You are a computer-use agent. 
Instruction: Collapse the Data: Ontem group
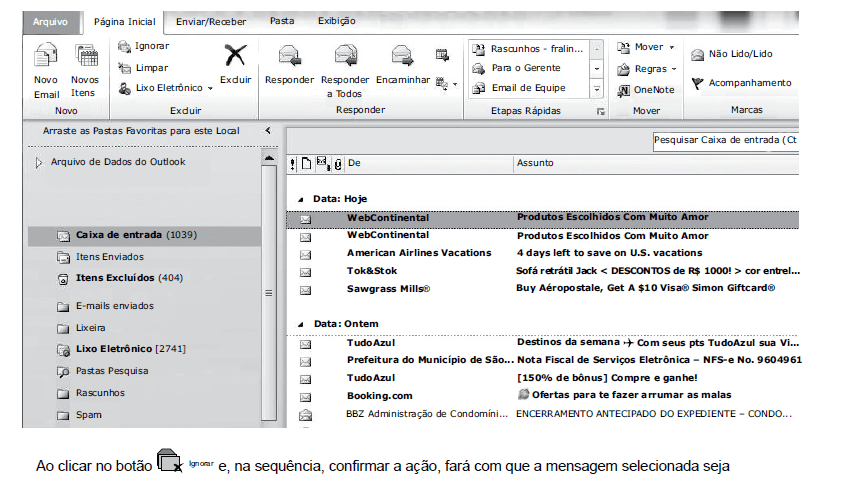[301, 324]
